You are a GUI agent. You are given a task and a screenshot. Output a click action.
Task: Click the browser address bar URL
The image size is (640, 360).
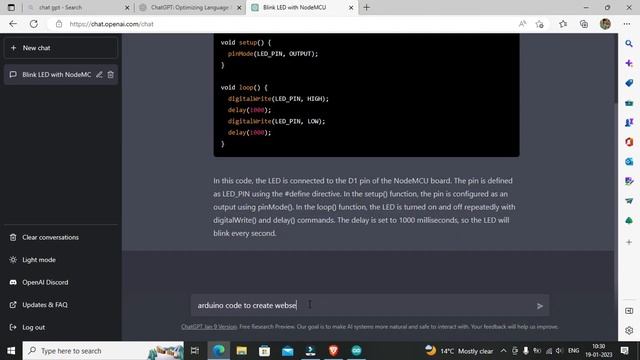pyautogui.click(x=111, y=24)
